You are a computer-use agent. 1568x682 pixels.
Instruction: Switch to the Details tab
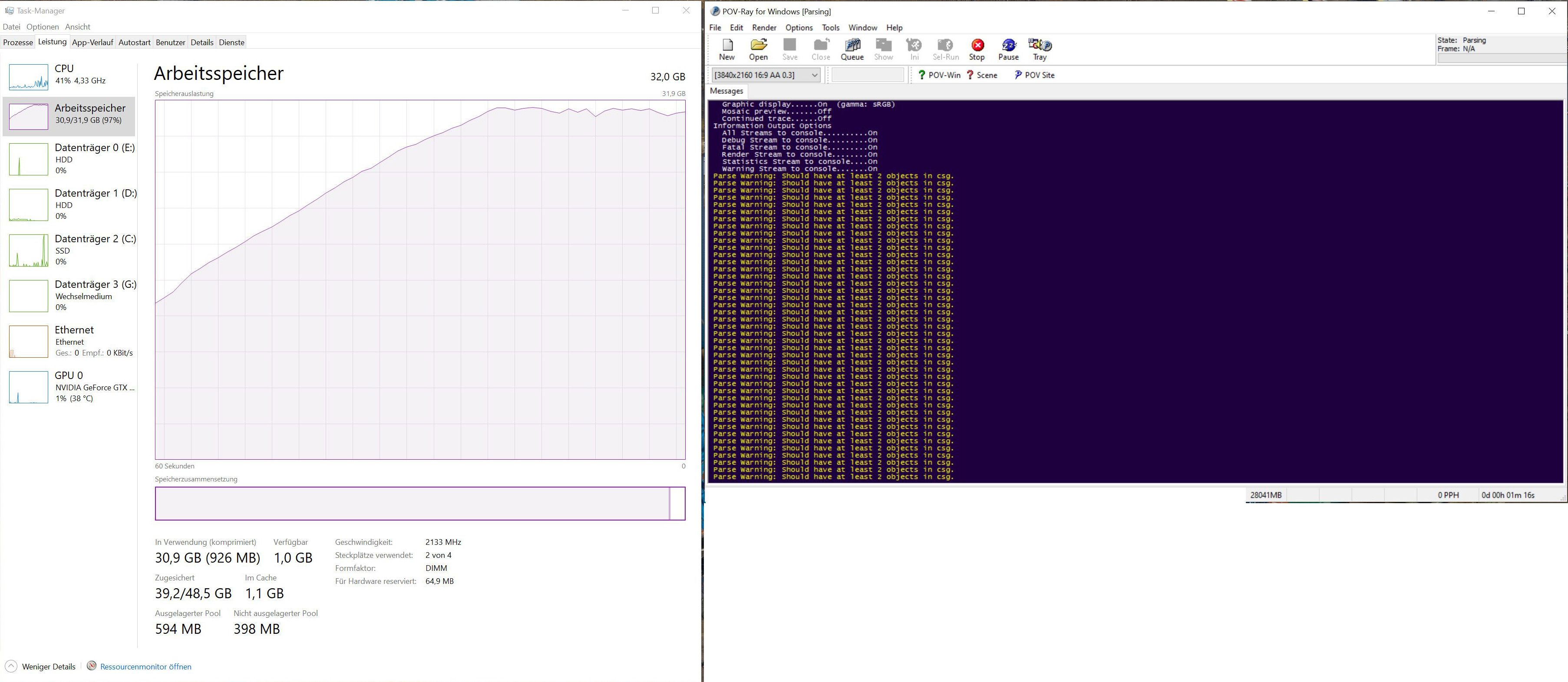[201, 42]
